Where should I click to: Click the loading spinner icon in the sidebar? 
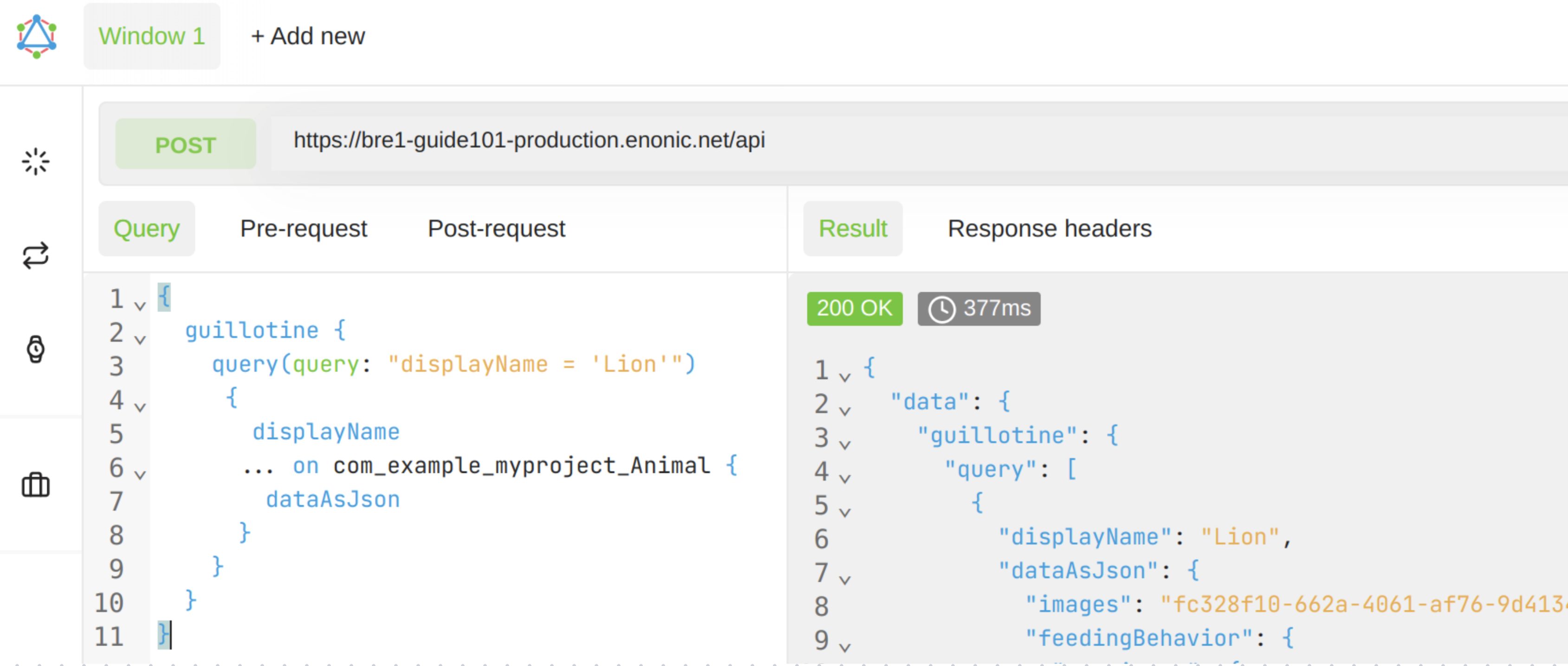coord(36,161)
